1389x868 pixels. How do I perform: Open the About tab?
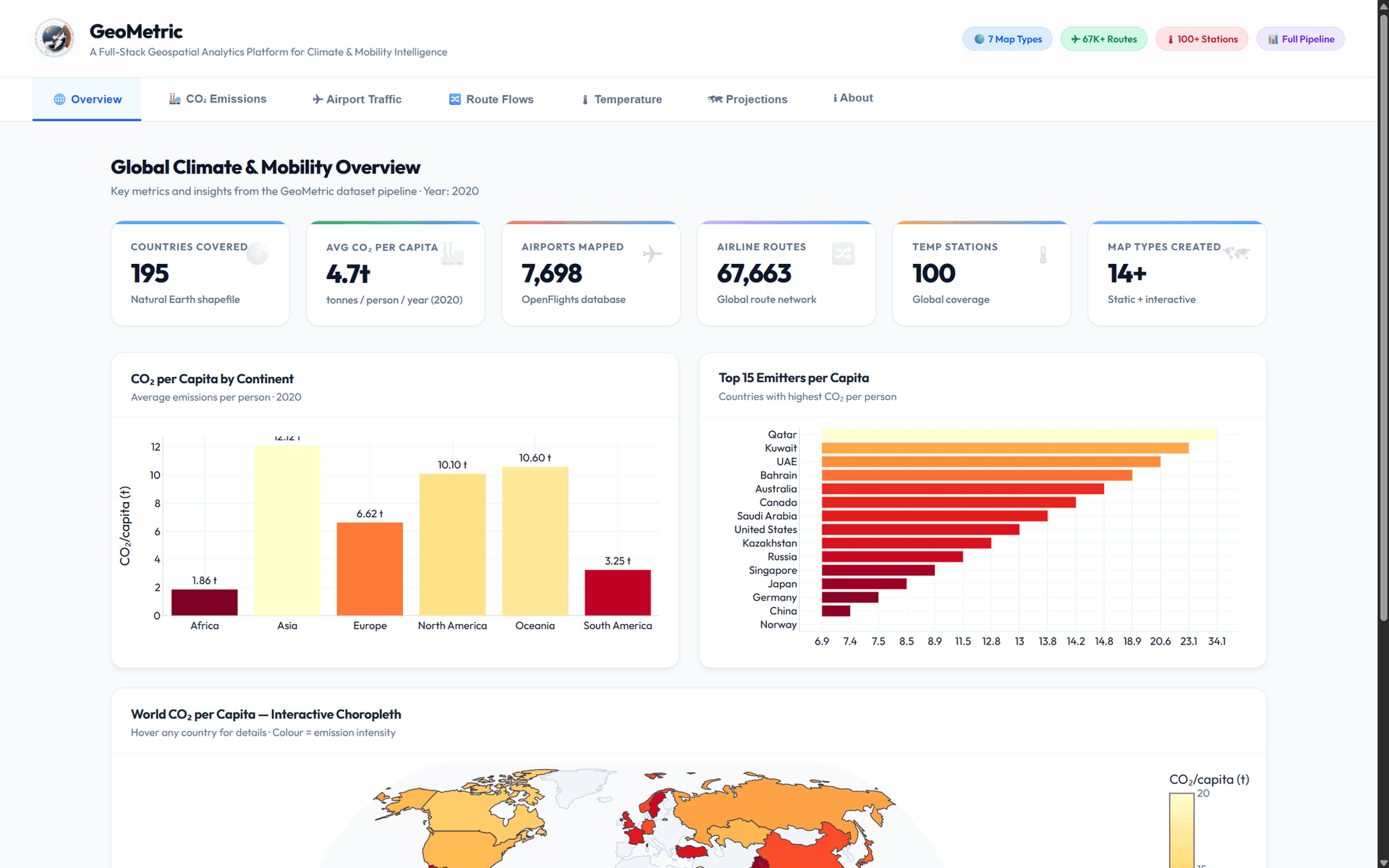coord(854,98)
